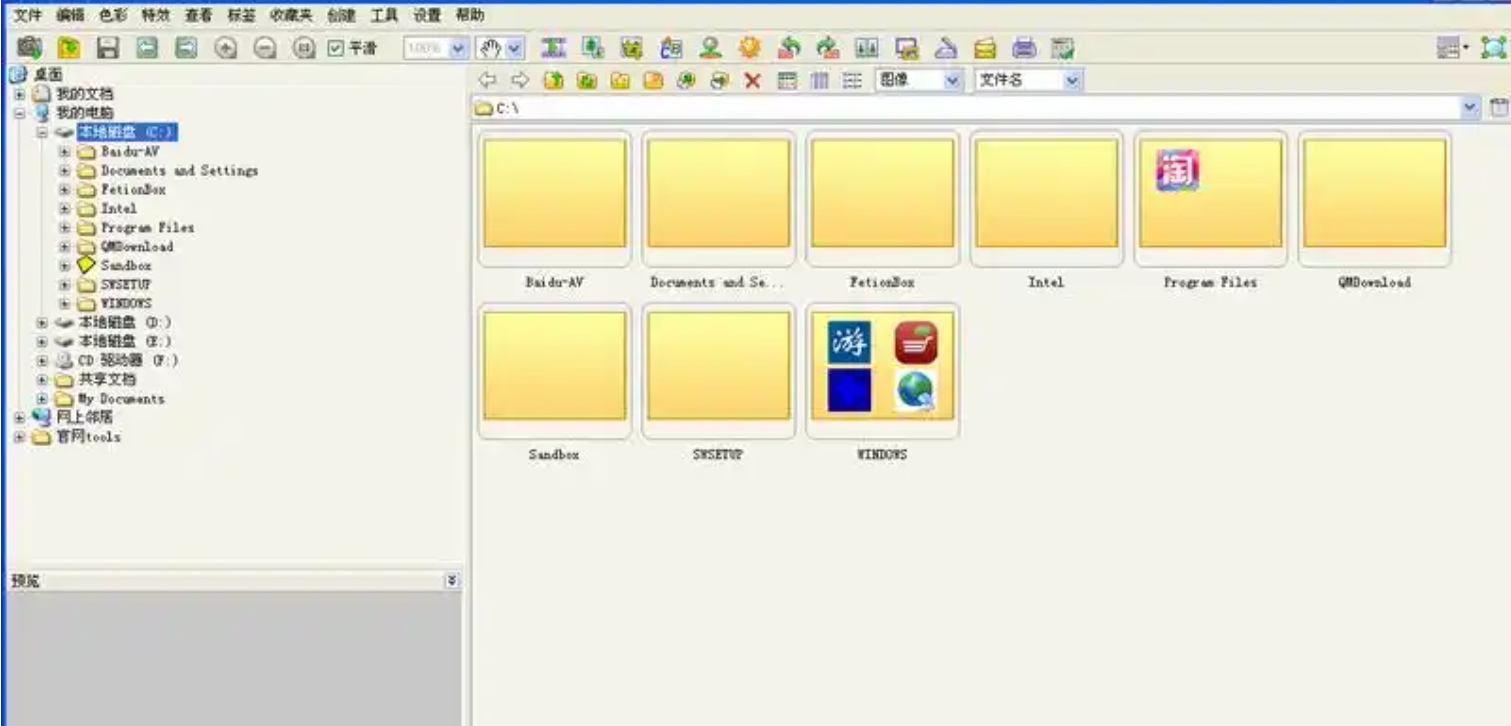
Task: Open the 查看 menu
Action: pyautogui.click(x=198, y=15)
